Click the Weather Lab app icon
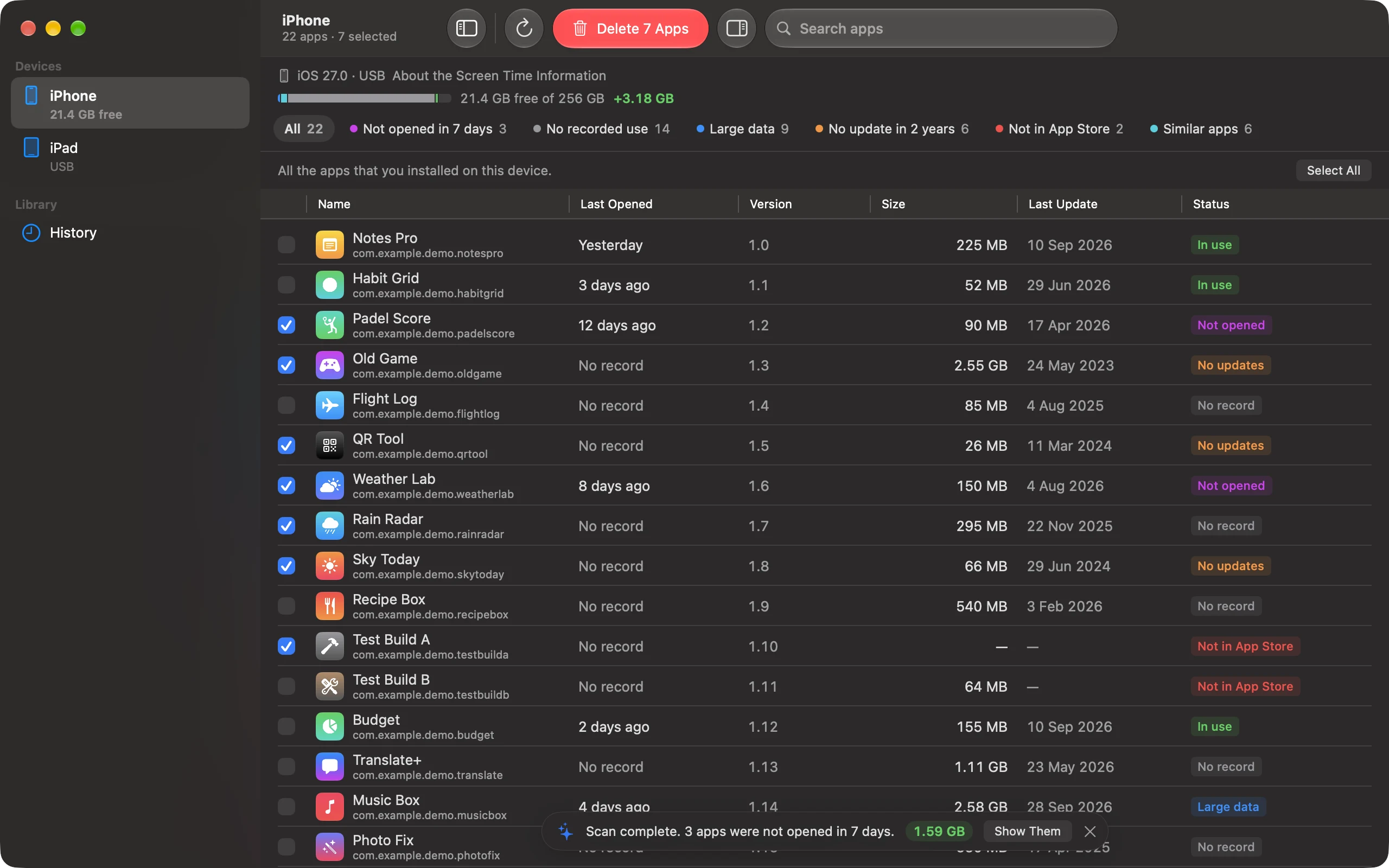 (x=329, y=486)
